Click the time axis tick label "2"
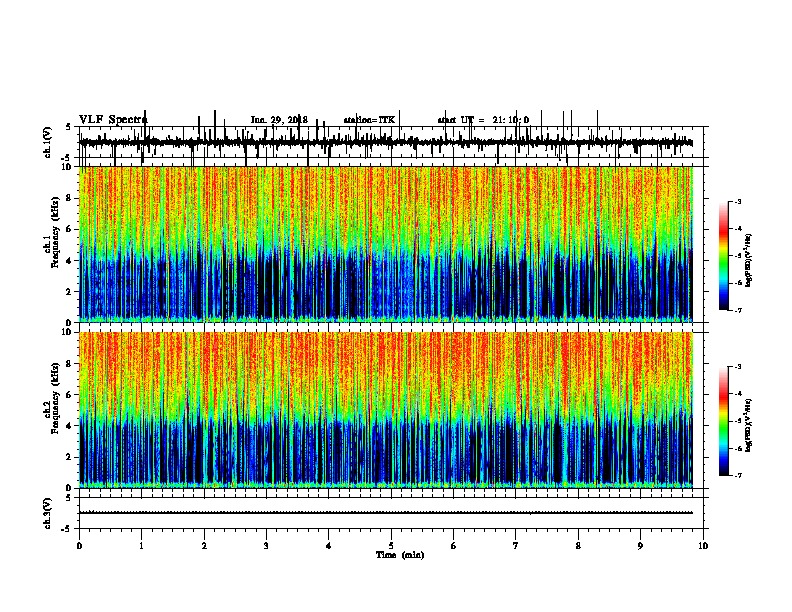 pos(204,546)
